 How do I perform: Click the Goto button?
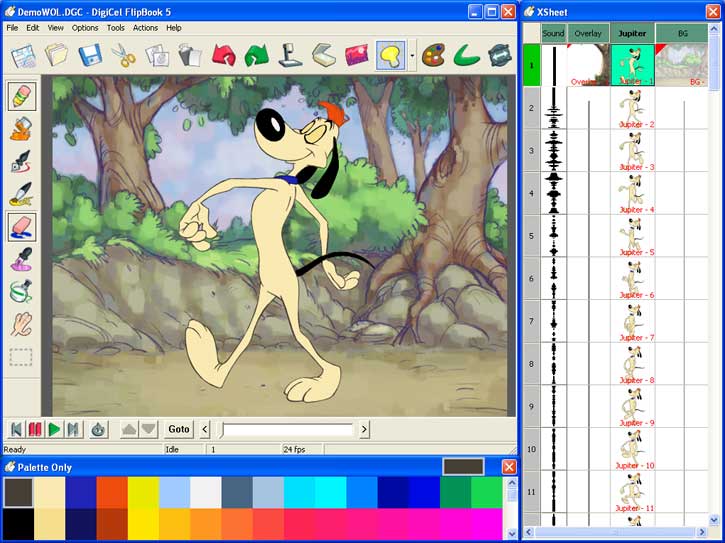point(179,430)
